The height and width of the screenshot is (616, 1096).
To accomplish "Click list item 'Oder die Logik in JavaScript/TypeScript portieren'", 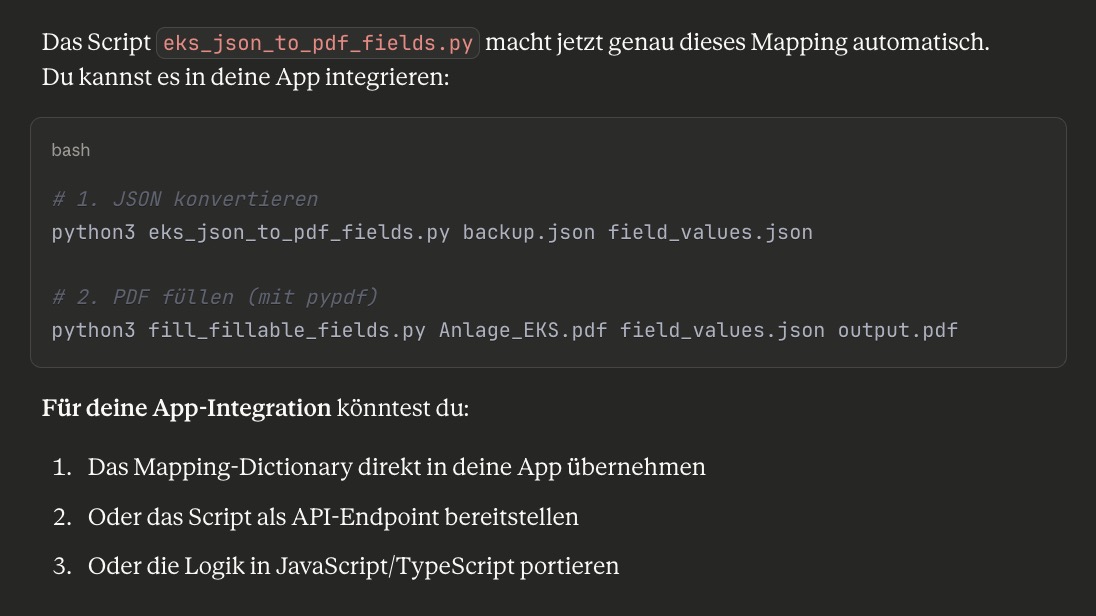I will point(354,566).
